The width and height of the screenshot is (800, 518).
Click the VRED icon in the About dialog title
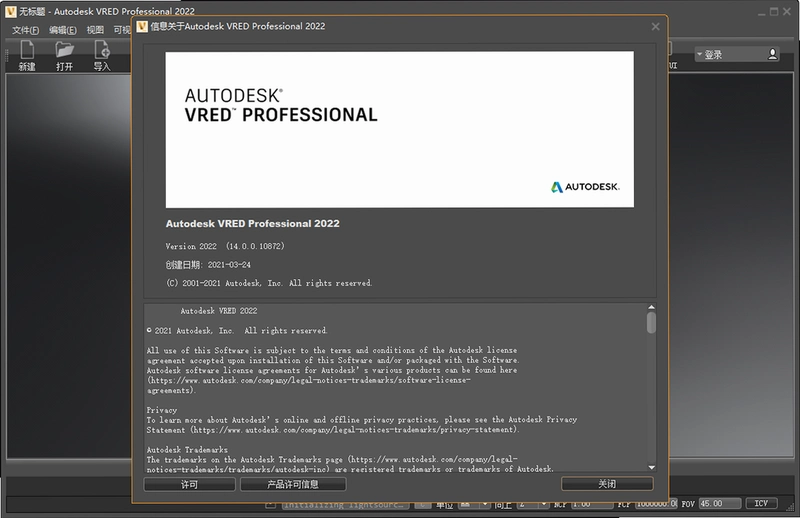click(142, 26)
